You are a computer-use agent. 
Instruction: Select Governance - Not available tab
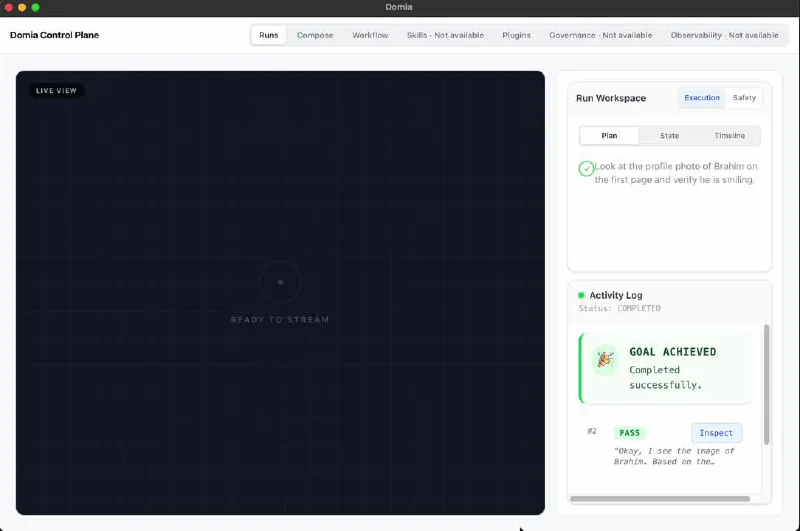pos(601,35)
